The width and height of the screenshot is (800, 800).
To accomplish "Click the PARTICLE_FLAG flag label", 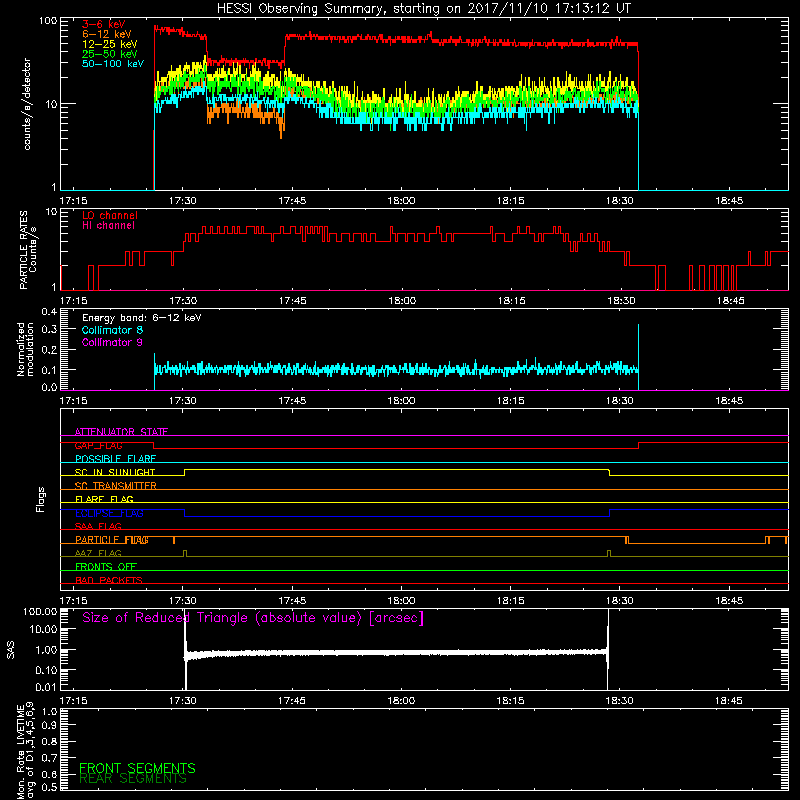I will 112,540.
